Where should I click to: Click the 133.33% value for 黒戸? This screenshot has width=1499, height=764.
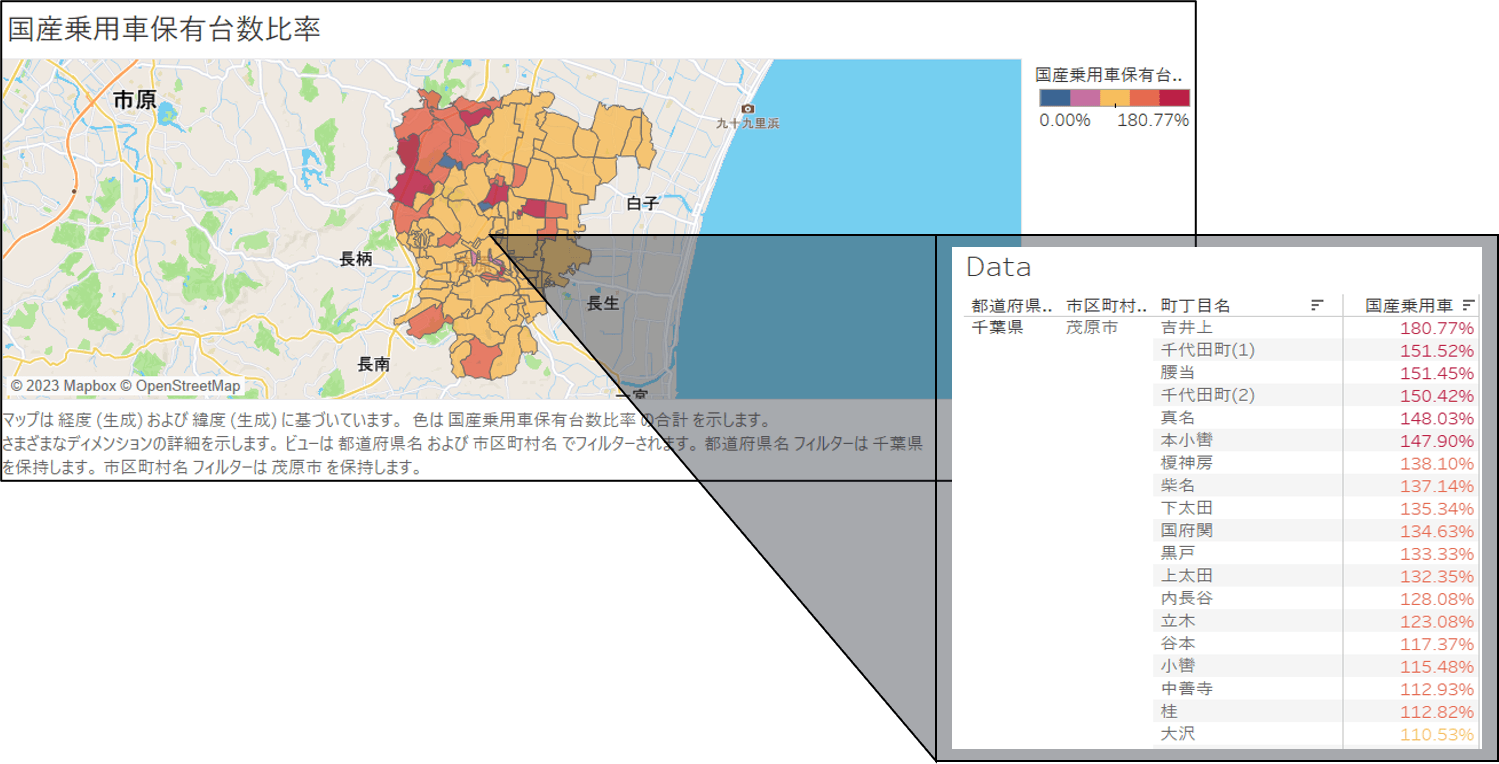pyautogui.click(x=1437, y=554)
